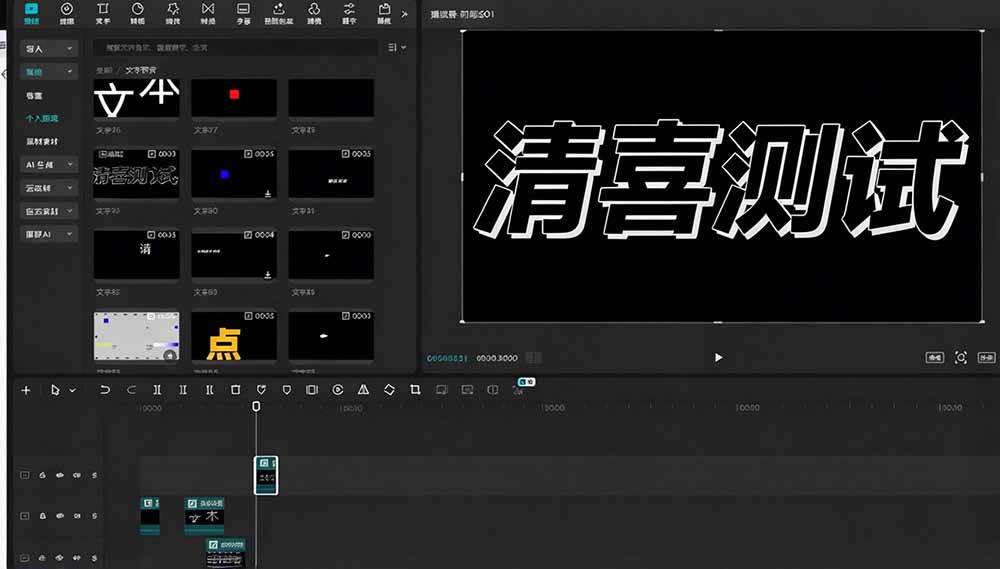1000x569 pixels.
Task: Play the preview in the player
Action: [719, 357]
